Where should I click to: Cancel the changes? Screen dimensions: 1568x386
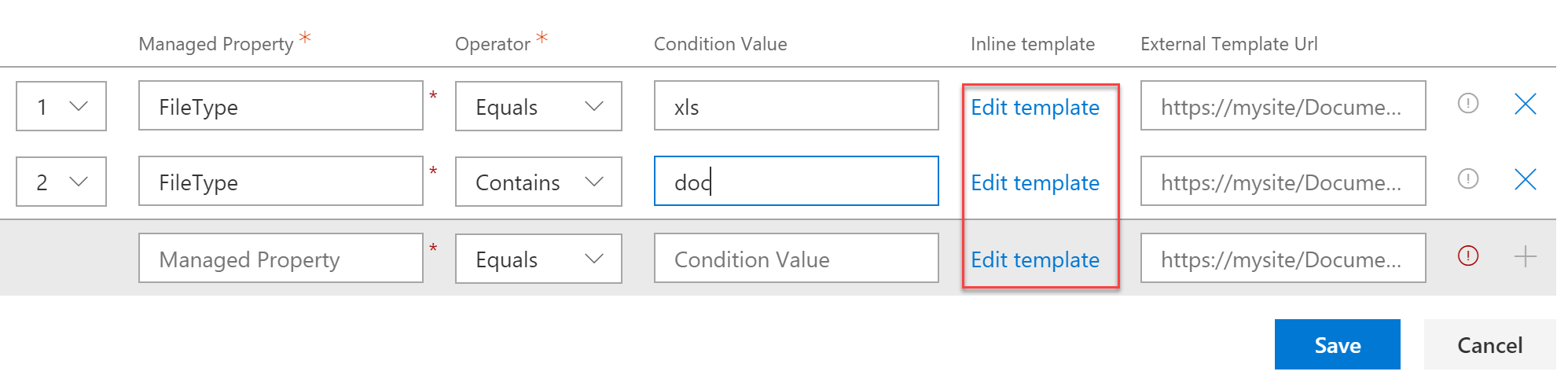point(1490,344)
